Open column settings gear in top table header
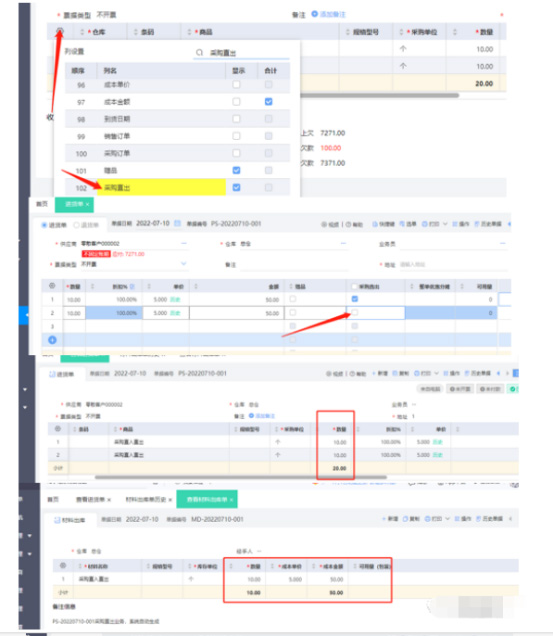Viewport: 554px width, 636px height. (x=60, y=31)
